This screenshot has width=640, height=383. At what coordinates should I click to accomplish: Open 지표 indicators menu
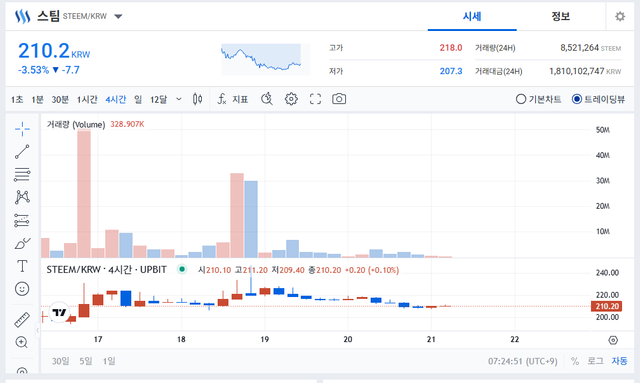click(x=233, y=99)
